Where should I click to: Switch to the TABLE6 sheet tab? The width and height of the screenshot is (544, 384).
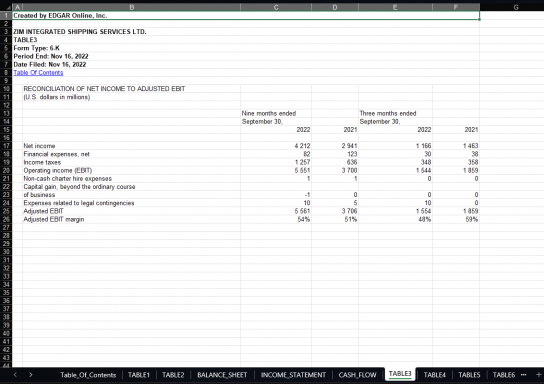click(x=504, y=375)
